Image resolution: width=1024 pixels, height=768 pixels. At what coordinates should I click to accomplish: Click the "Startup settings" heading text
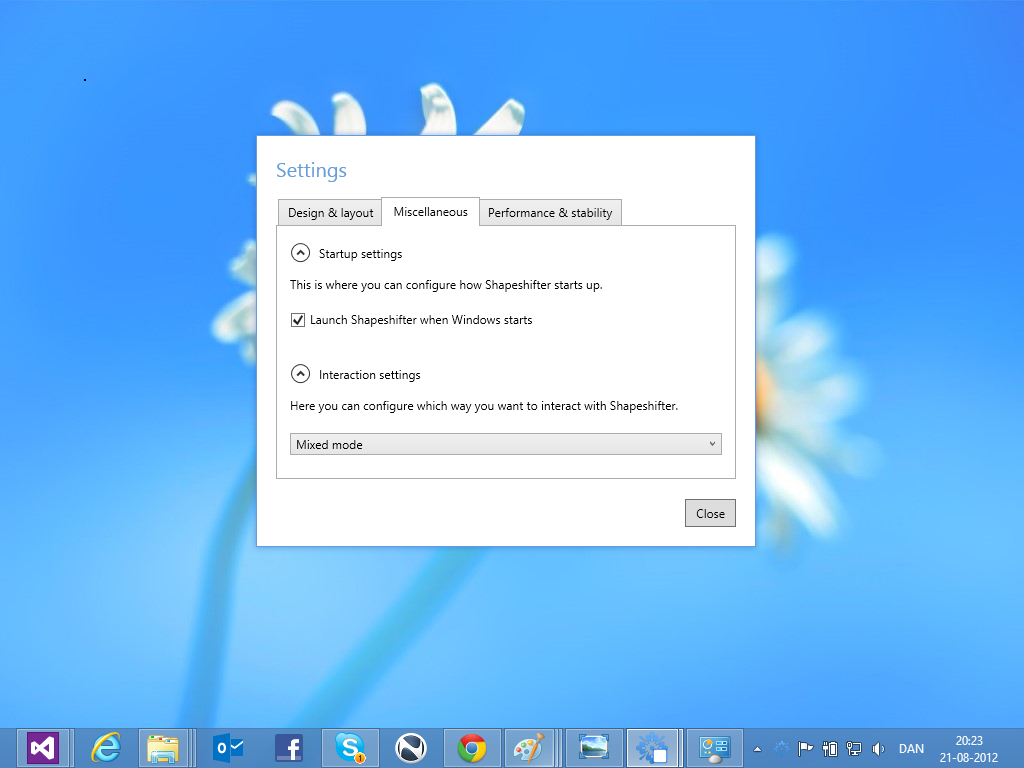(360, 254)
